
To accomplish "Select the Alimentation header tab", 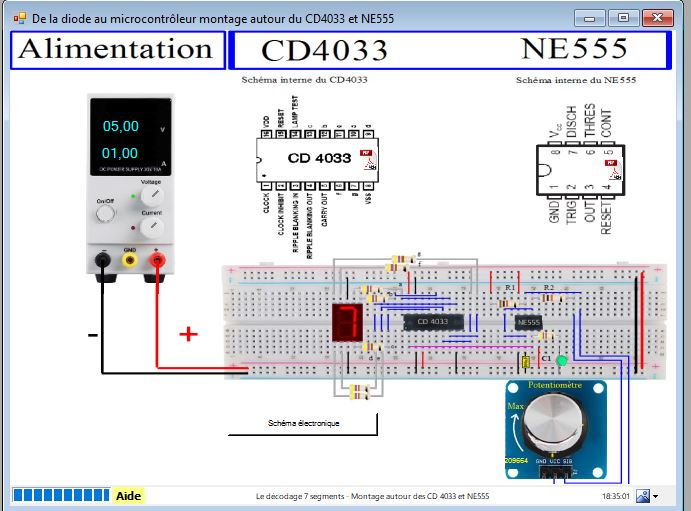I will tap(117, 49).
